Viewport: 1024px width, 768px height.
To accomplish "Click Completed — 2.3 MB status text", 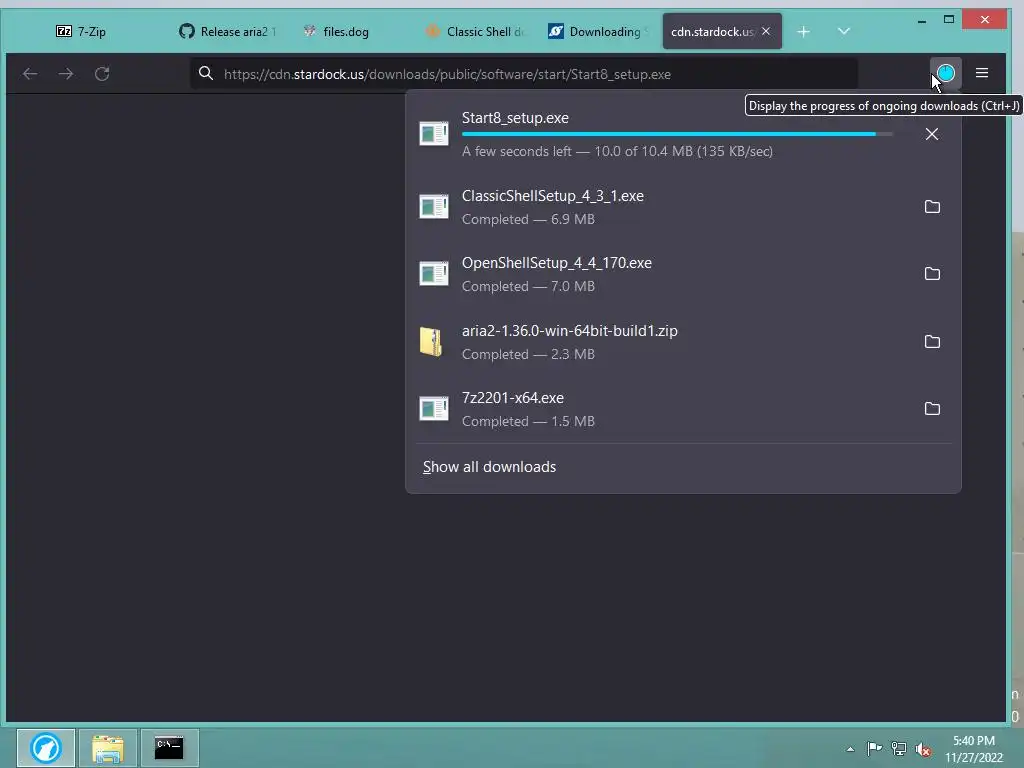I will [528, 354].
